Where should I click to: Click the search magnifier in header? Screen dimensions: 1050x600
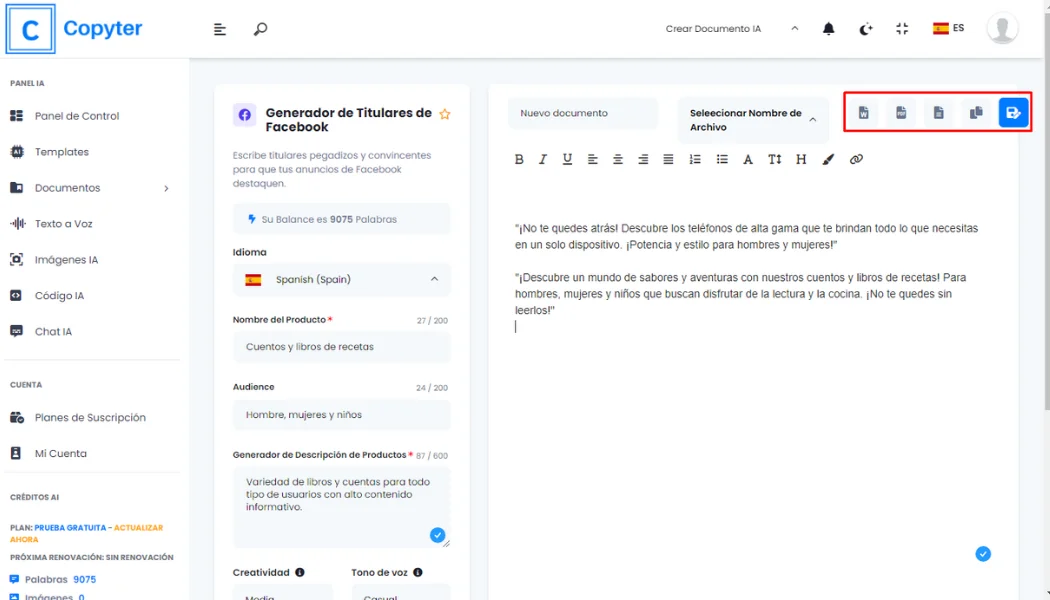point(260,29)
